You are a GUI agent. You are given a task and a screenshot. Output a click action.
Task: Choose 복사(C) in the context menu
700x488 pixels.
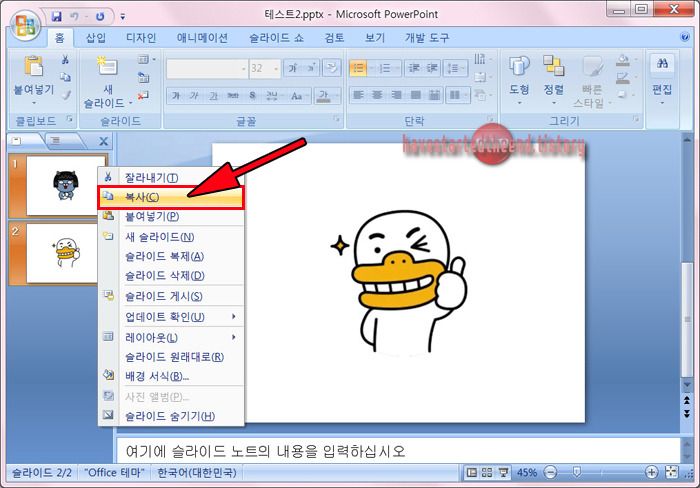pyautogui.click(x=171, y=197)
